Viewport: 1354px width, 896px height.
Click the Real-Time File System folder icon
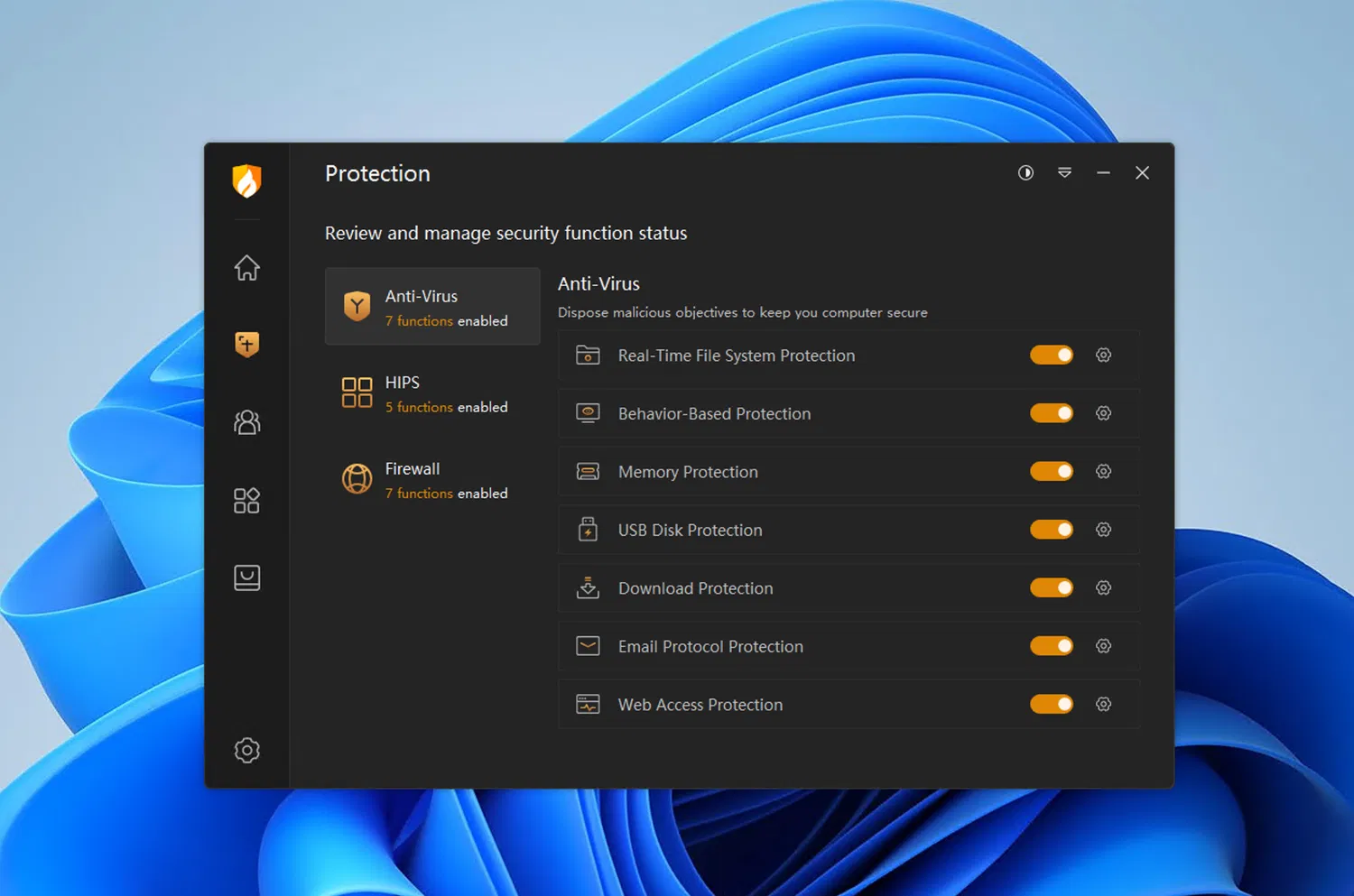pyautogui.click(x=588, y=355)
